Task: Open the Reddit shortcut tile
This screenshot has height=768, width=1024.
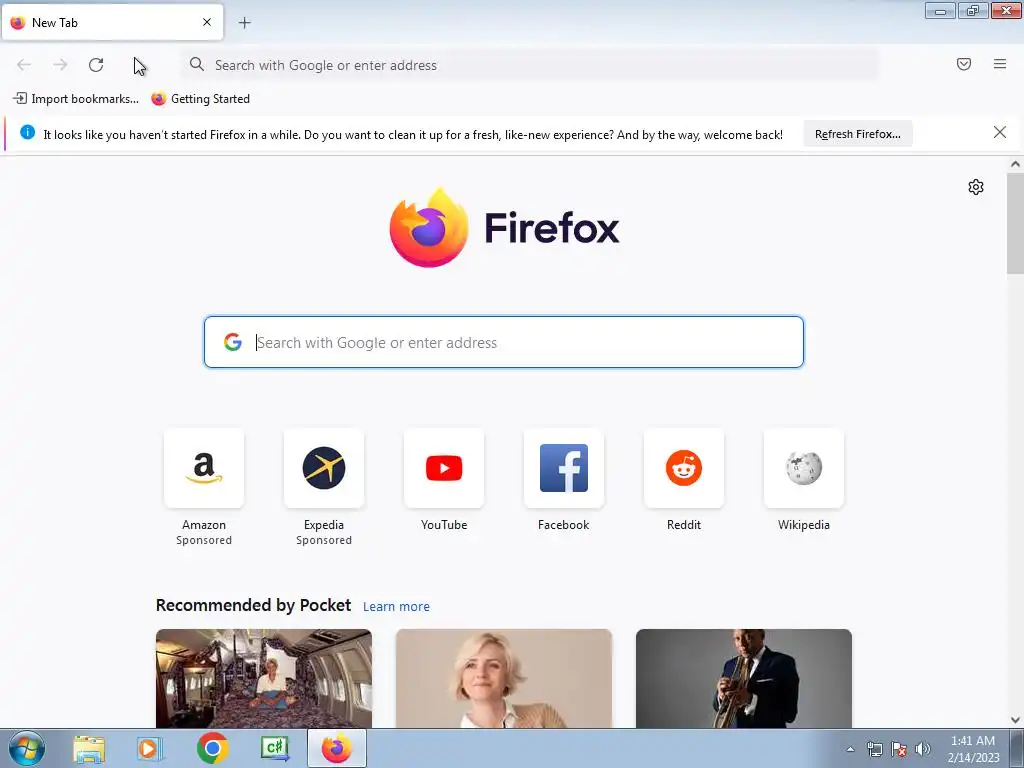Action: tap(684, 468)
